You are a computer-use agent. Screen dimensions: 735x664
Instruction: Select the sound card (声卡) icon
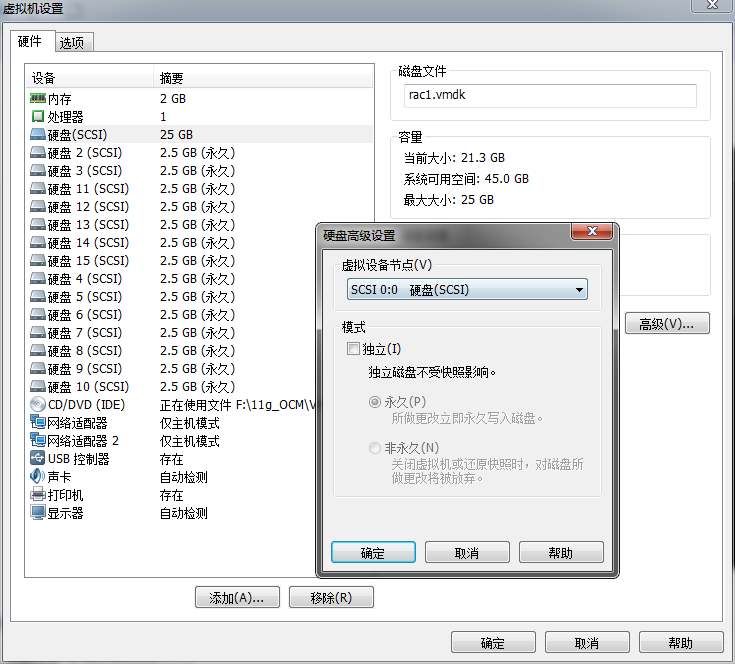(x=38, y=477)
